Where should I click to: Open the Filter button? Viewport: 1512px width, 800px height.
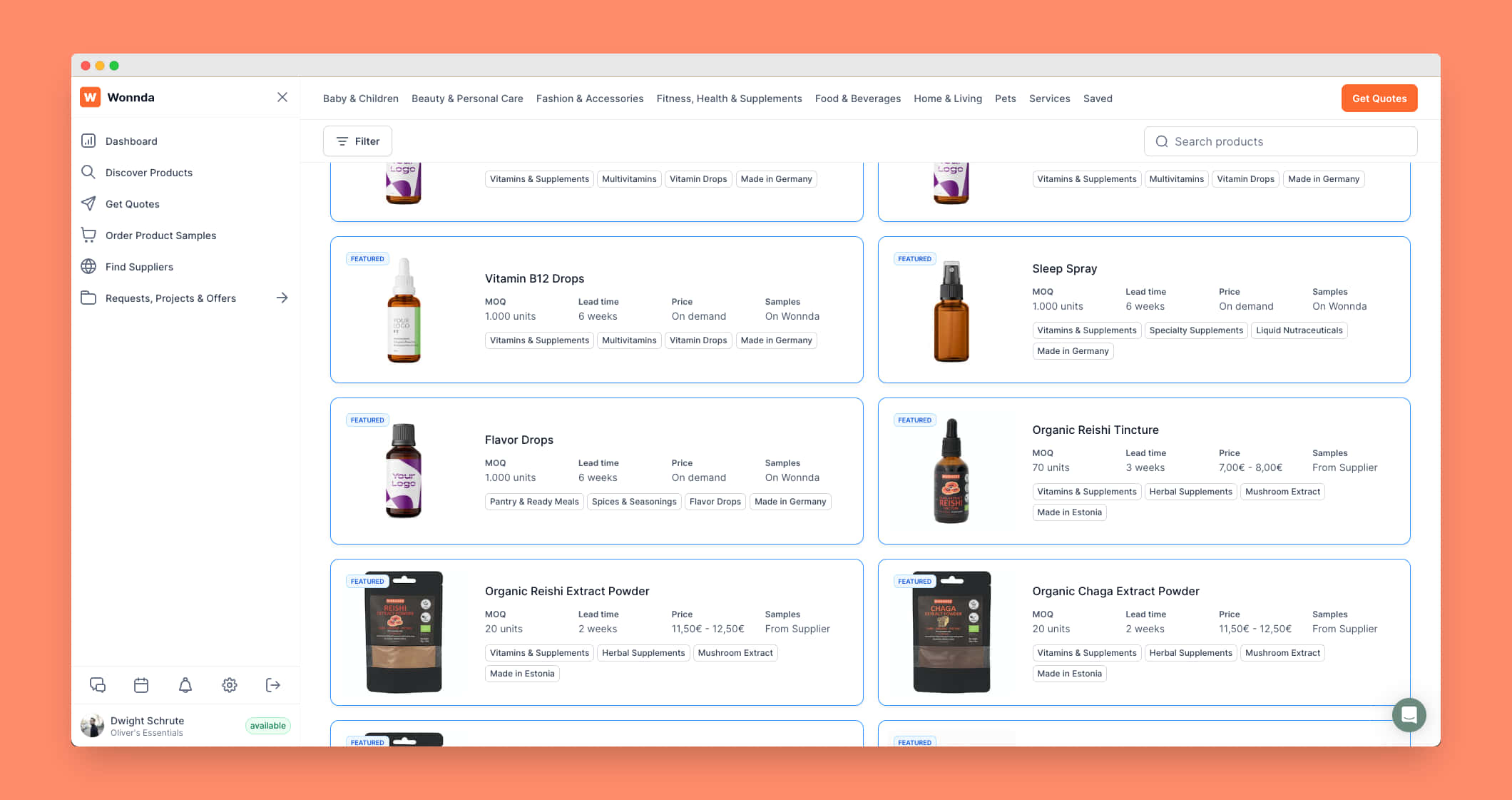(357, 141)
